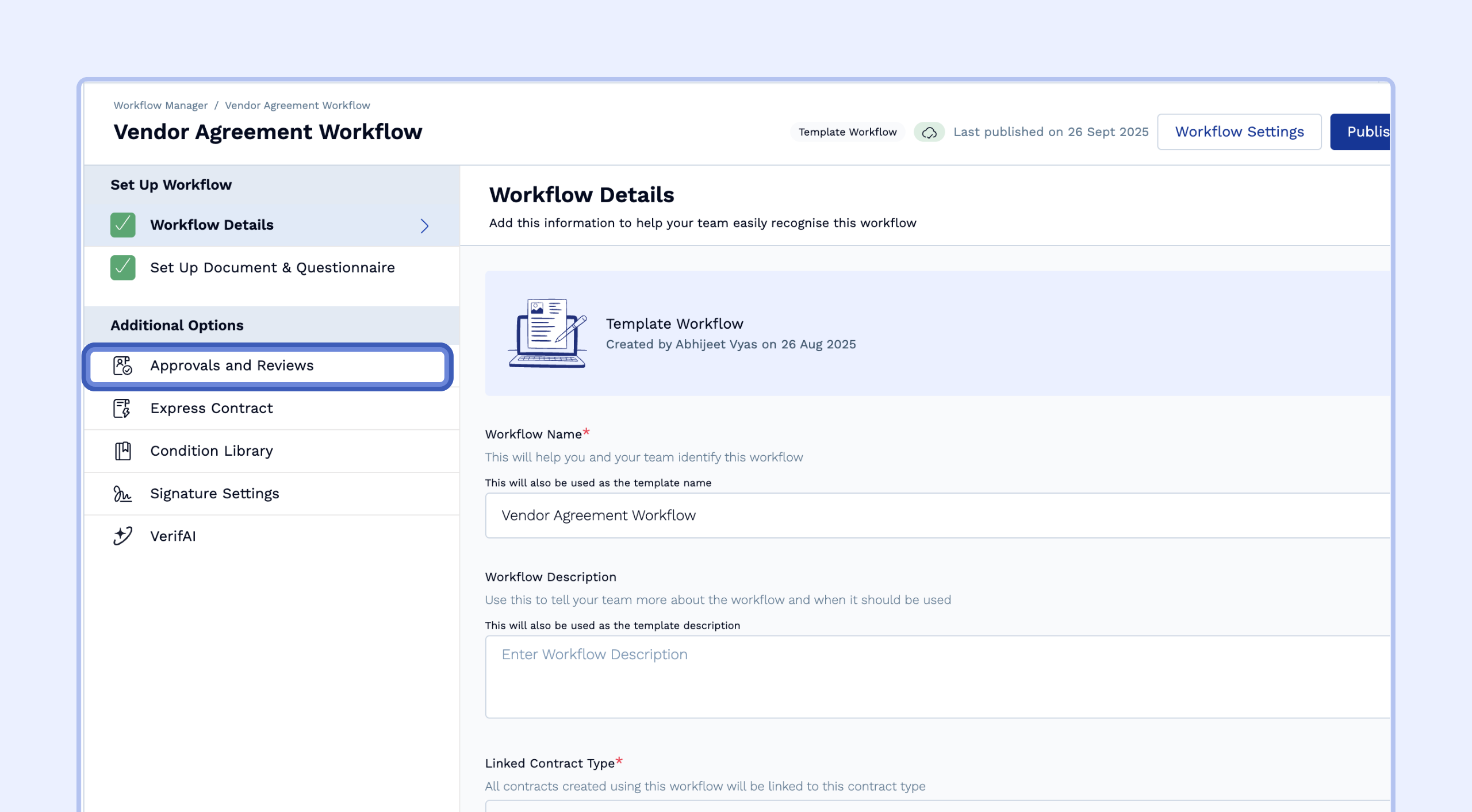Click the Express Contract icon
Image resolution: width=1472 pixels, height=812 pixels.
point(122,408)
